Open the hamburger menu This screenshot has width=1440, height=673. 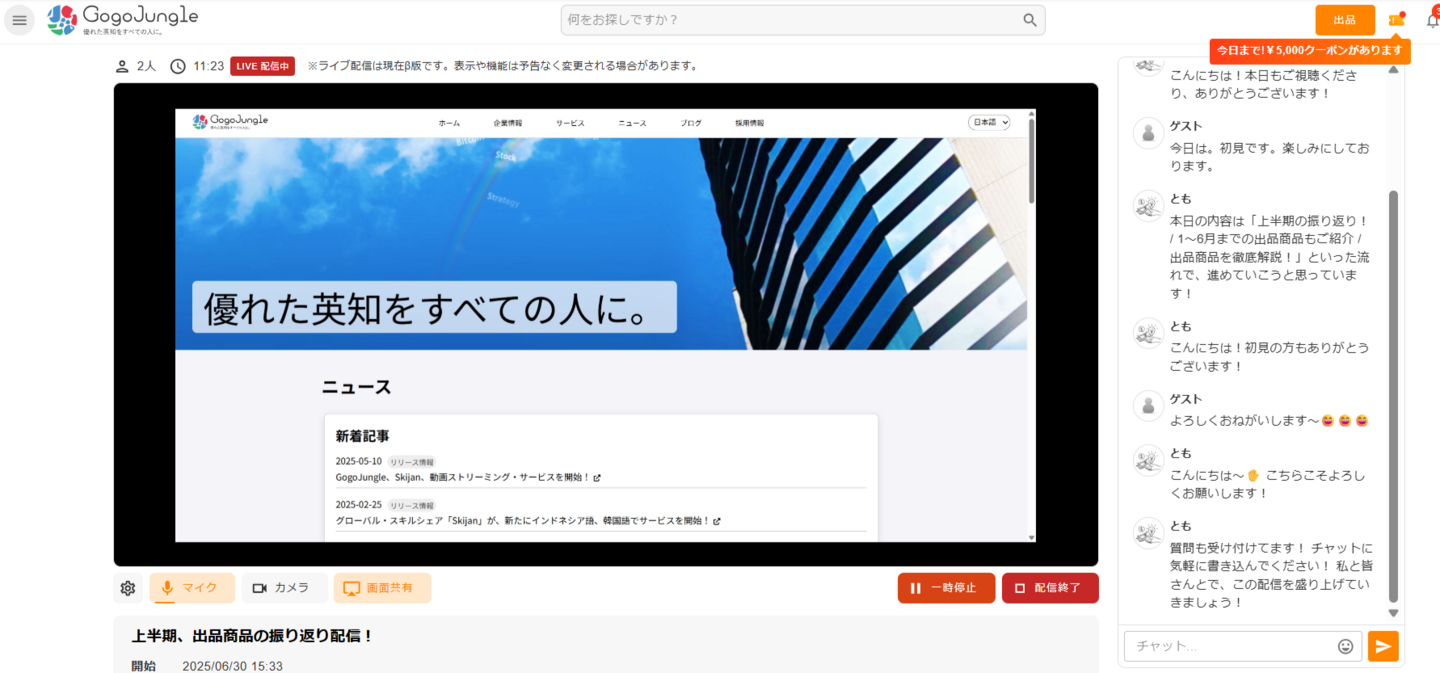tap(19, 20)
